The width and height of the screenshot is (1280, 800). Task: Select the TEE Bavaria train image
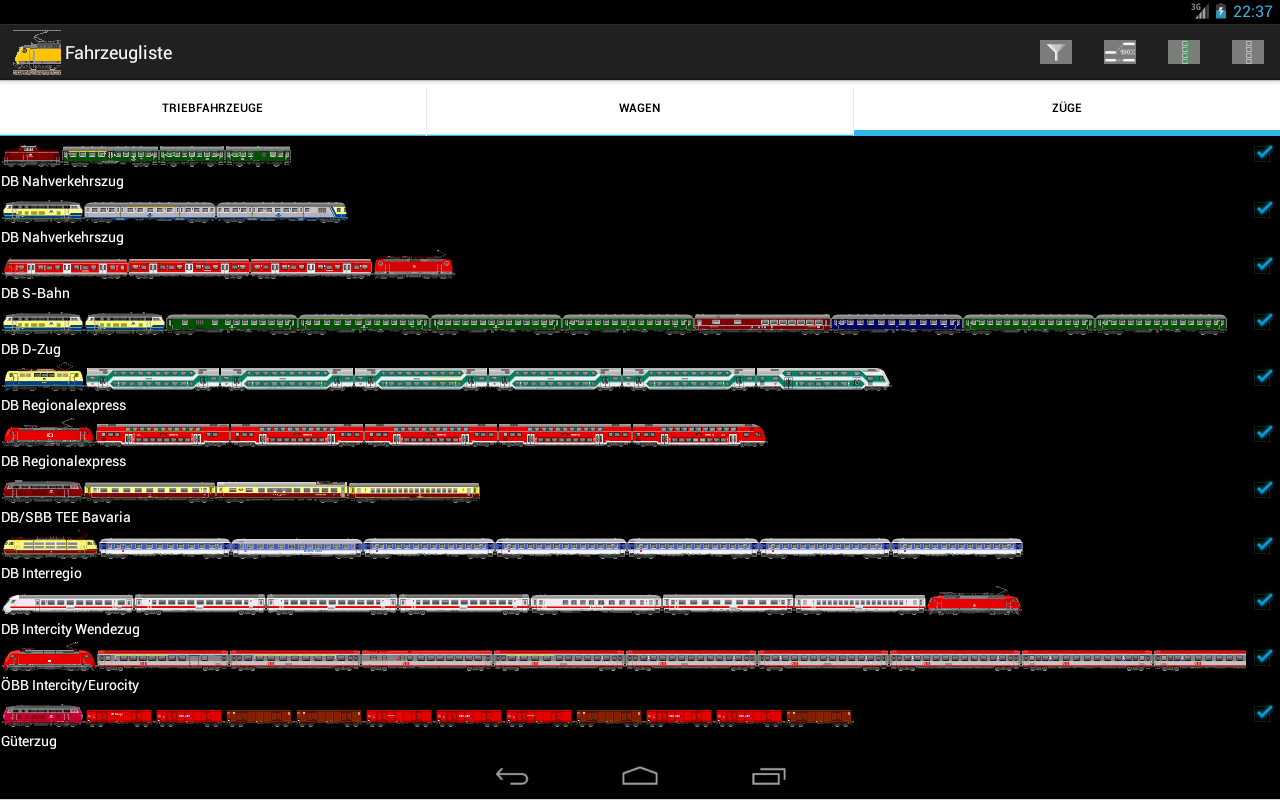(x=241, y=490)
